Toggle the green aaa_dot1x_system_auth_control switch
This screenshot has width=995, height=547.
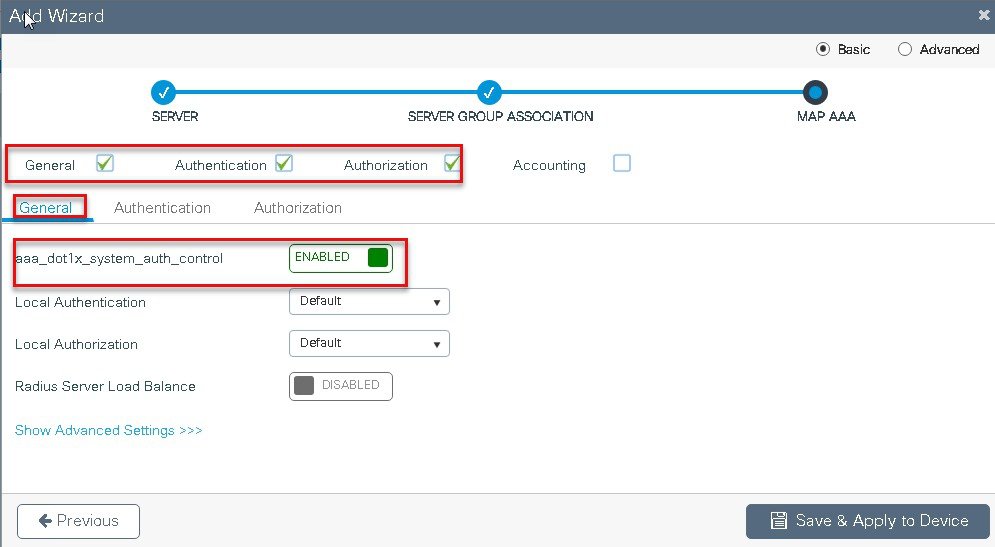pyautogui.click(x=341, y=258)
